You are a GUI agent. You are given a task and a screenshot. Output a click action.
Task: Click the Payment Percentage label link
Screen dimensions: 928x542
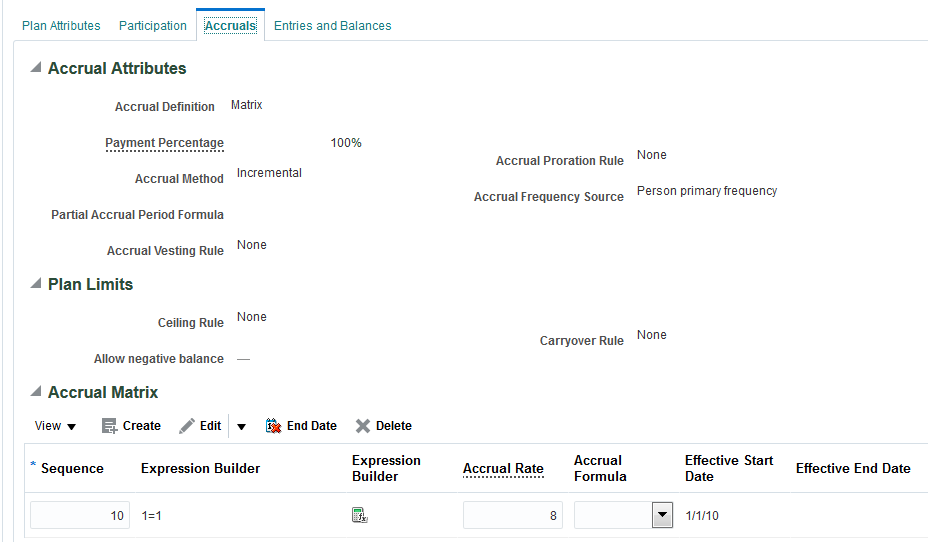point(164,143)
